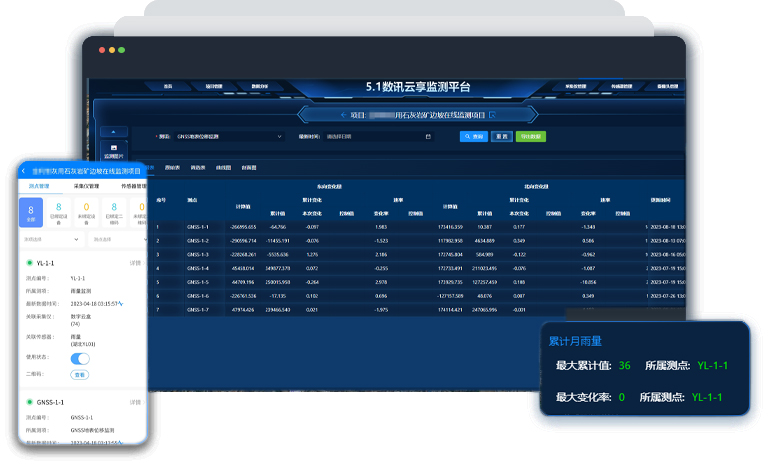Image resolution: width=768 pixels, height=466 pixels.
Task: Click the 监测图片 sidebar icon button
Action: [x=114, y=151]
